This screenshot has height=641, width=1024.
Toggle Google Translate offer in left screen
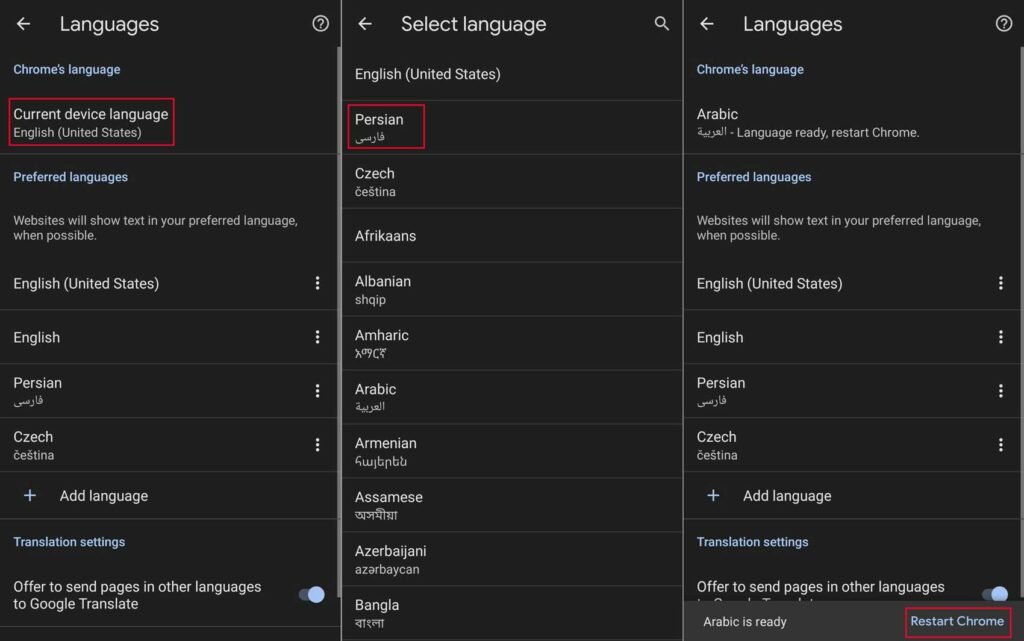(x=312, y=595)
